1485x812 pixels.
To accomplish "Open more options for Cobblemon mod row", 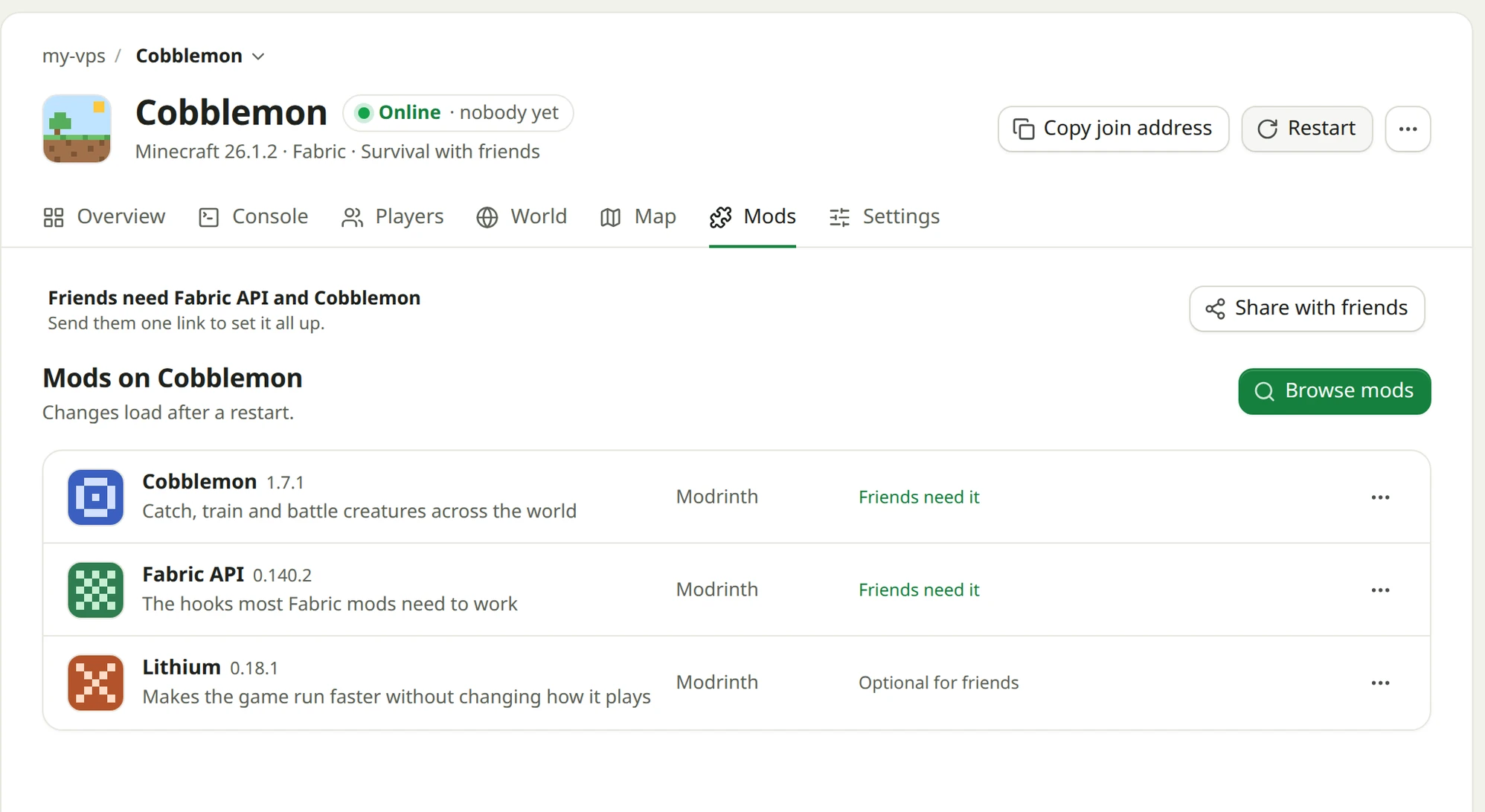I will (x=1380, y=497).
